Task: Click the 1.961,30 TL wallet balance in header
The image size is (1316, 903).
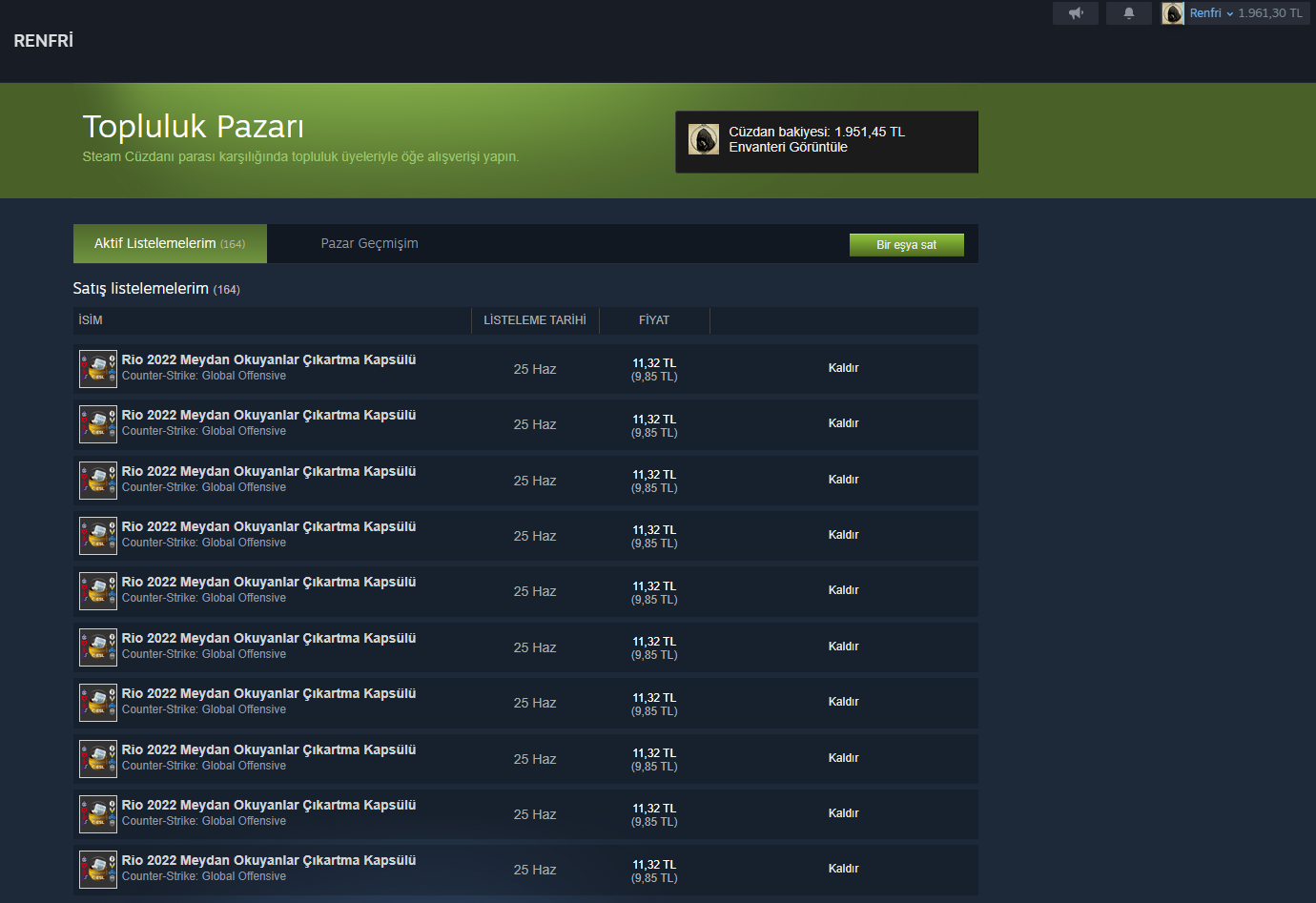Action: (1270, 13)
